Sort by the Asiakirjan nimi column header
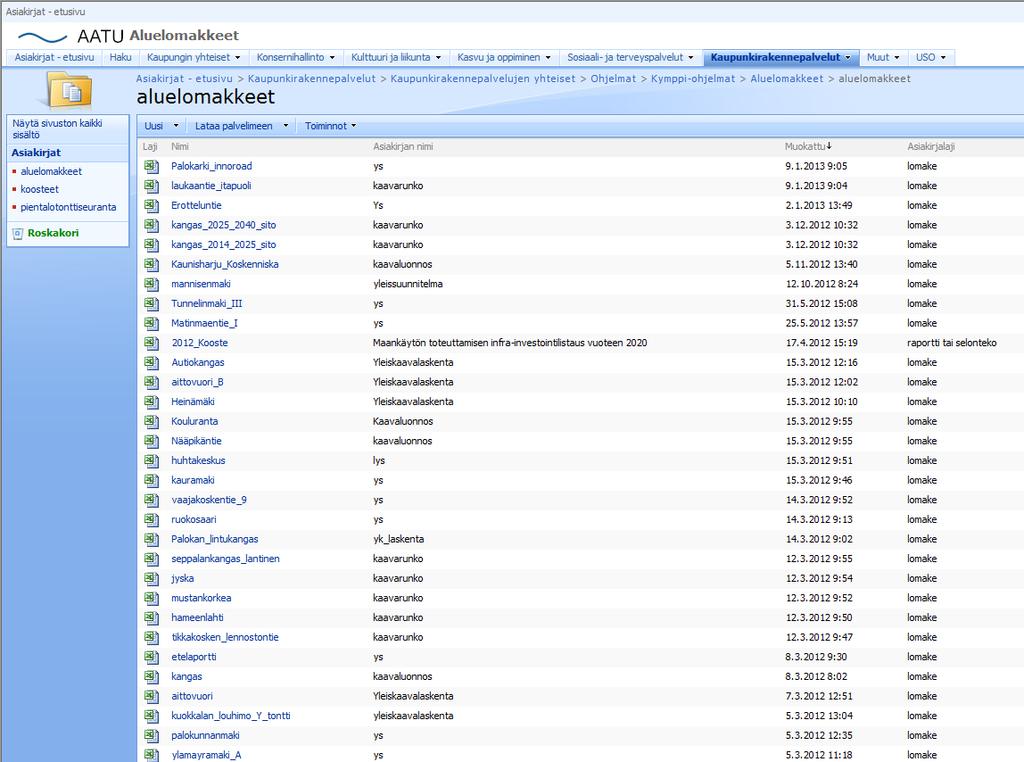 click(403, 147)
